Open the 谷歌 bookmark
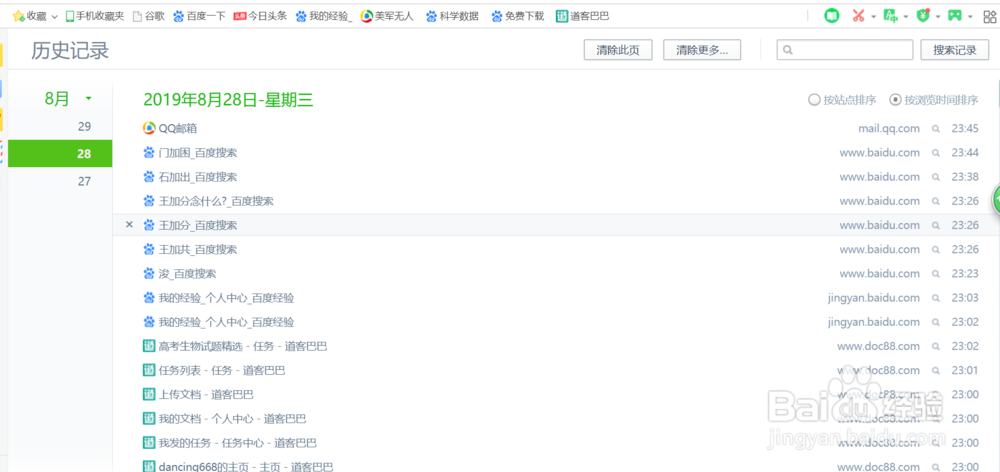Viewport: 1000px width, 472px height. [x=148, y=16]
